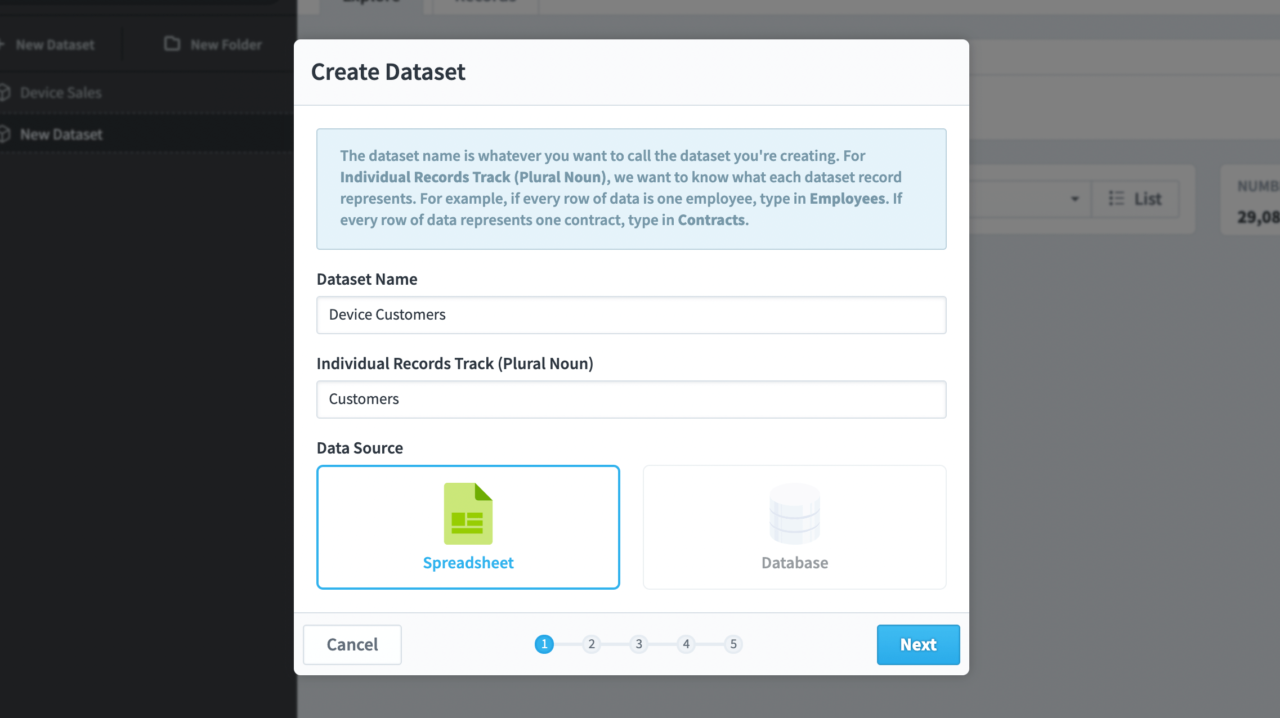Viewport: 1280px width, 718px height.
Task: Switch to the Explore tab
Action: click(x=371, y=3)
